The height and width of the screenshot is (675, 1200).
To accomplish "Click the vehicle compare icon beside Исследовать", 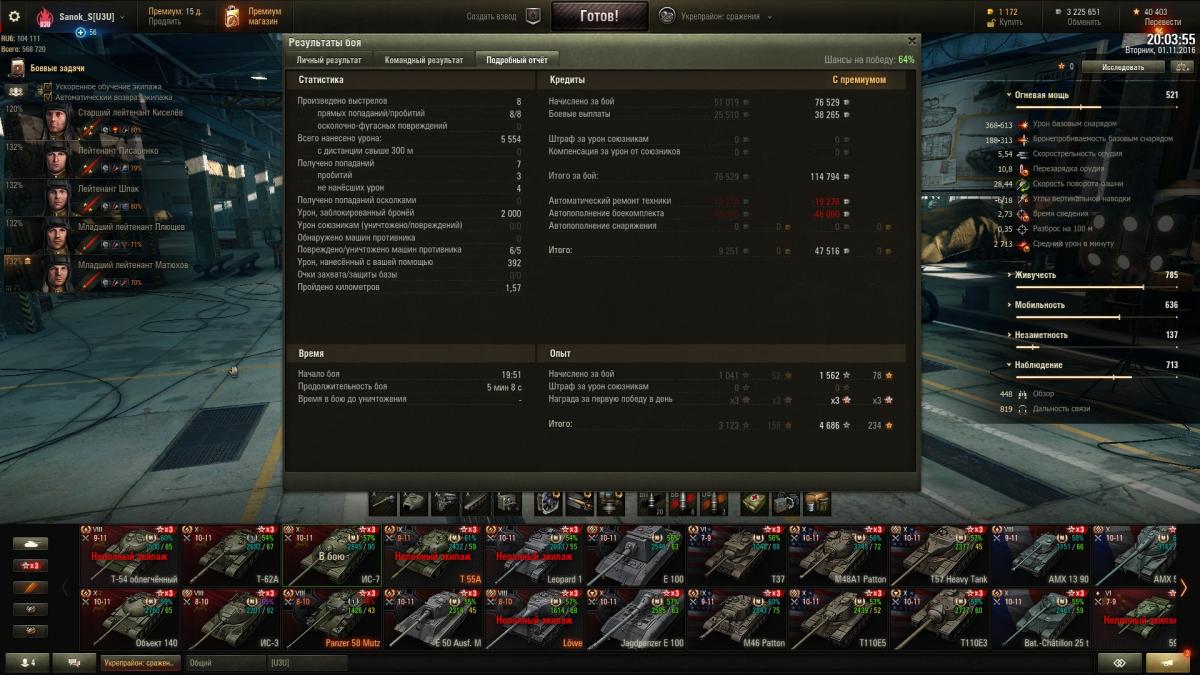I will tap(1182, 67).
